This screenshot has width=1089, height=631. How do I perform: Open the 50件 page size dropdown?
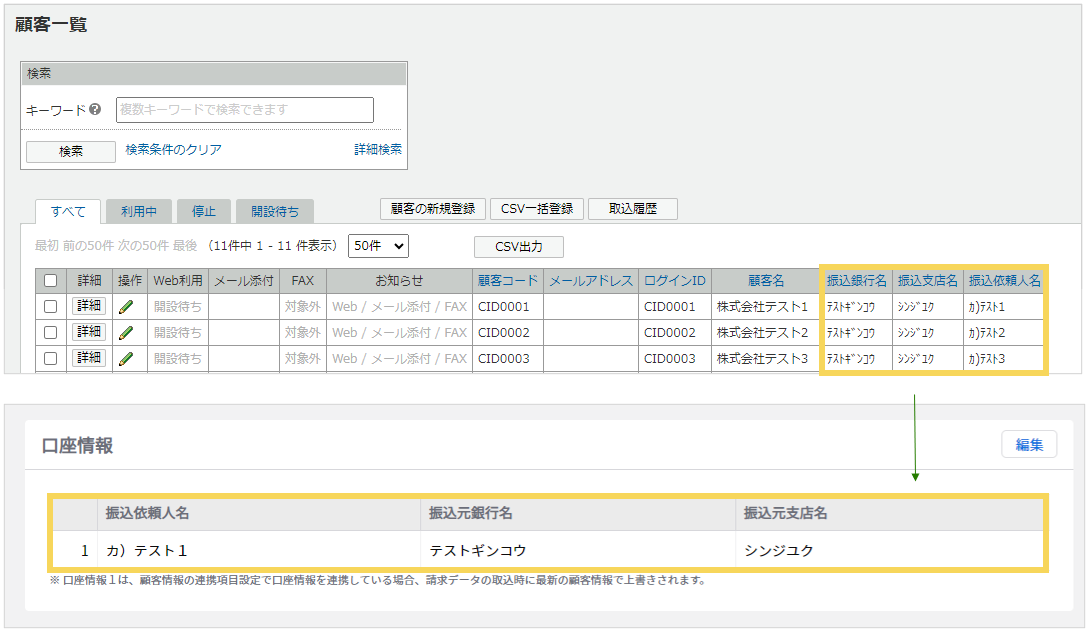378,246
